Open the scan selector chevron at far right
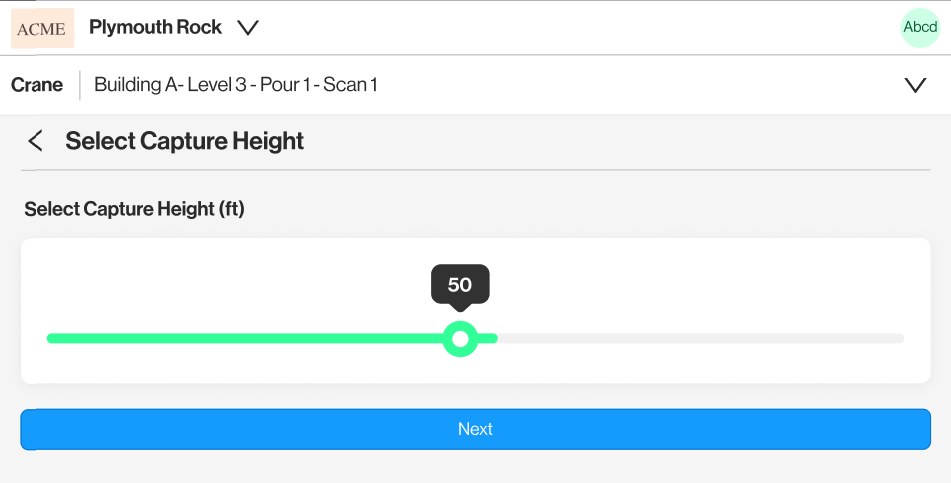Viewport: 951px width, 483px height. click(x=915, y=85)
